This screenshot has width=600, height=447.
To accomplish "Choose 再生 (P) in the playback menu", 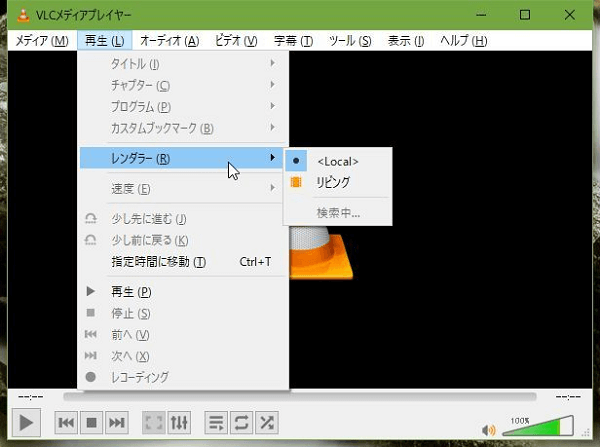I will coord(183,292).
